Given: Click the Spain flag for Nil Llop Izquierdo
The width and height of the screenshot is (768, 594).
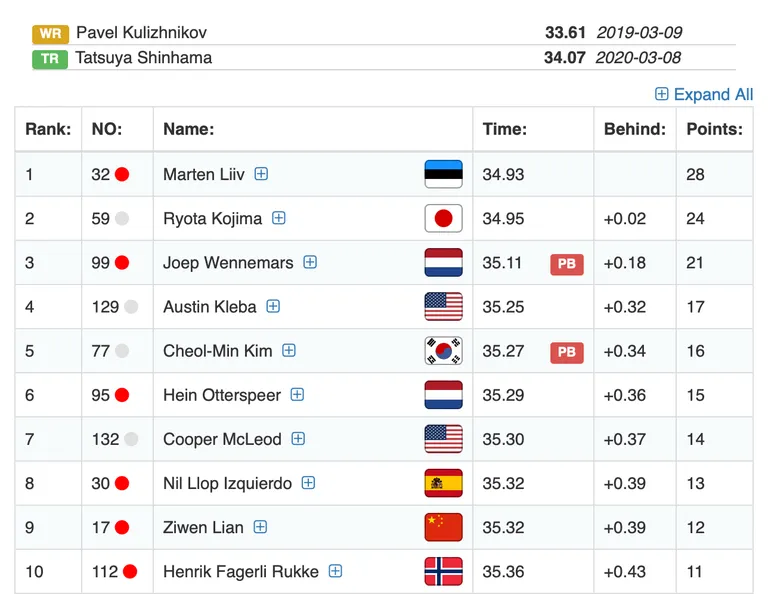Looking at the screenshot, I should pyautogui.click(x=443, y=483).
